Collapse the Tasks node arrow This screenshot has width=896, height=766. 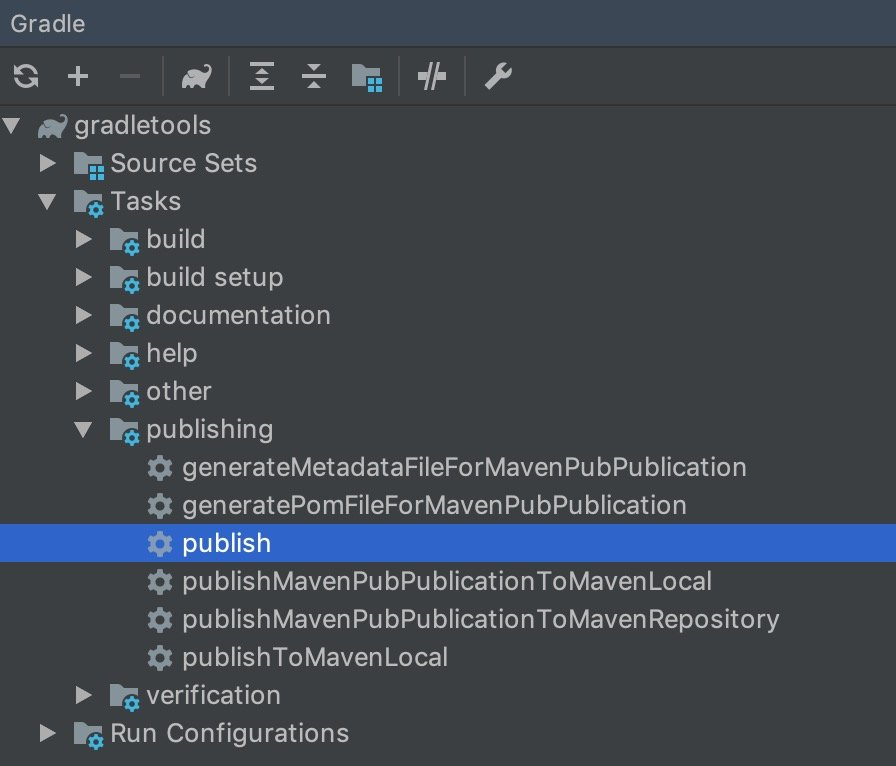[x=47, y=201]
